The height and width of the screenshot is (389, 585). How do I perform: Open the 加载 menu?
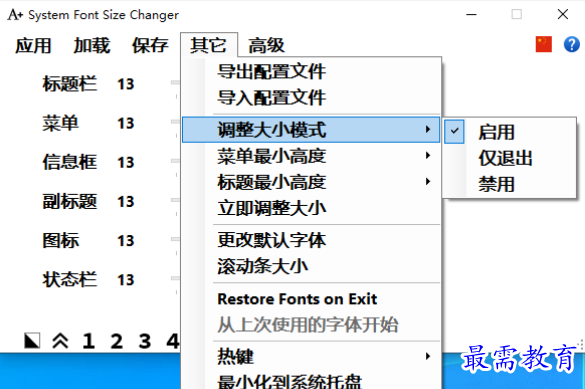[91, 46]
